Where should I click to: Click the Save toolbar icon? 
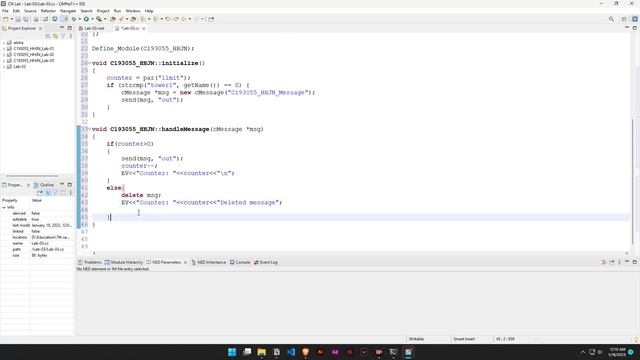(18, 19)
